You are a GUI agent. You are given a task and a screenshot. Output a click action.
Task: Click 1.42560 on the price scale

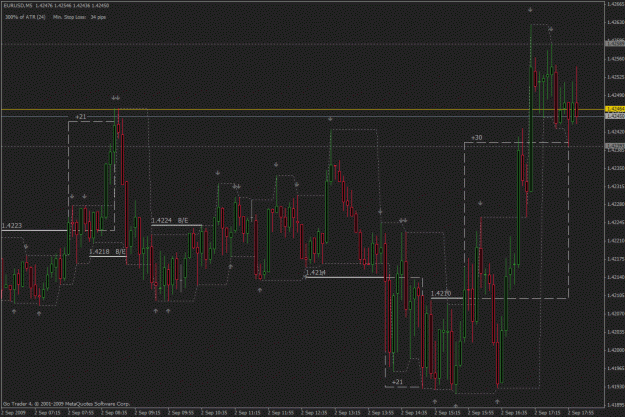click(616, 59)
